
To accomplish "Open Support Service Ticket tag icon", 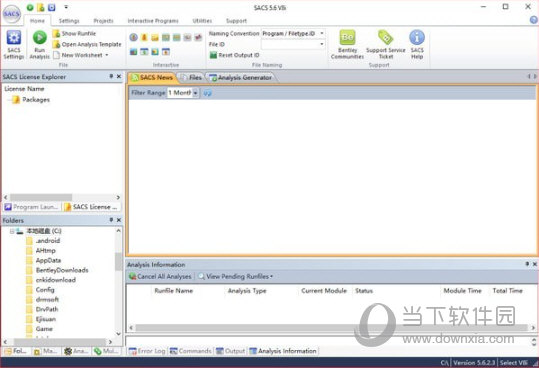I will tap(385, 37).
